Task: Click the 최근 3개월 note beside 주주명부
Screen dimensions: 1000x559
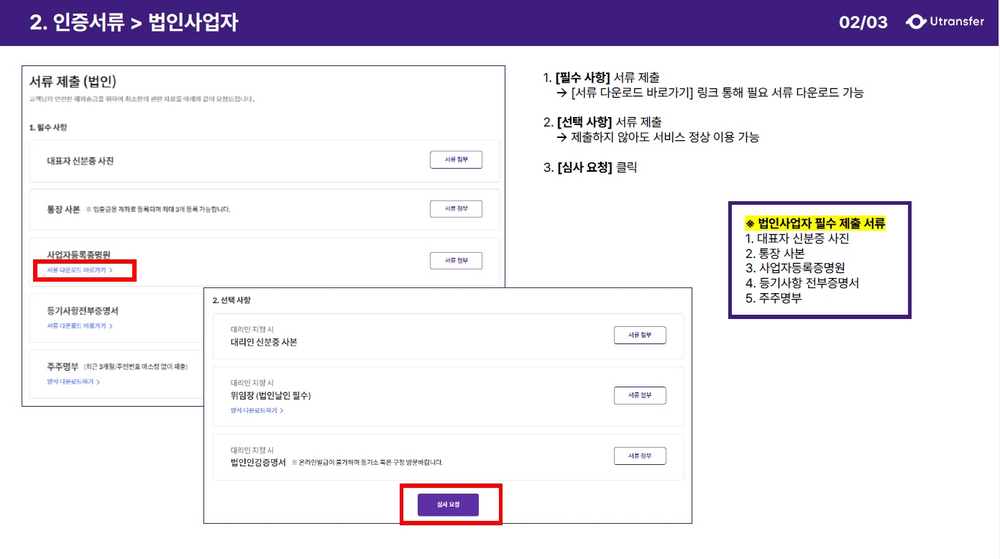Action: [x=136, y=367]
